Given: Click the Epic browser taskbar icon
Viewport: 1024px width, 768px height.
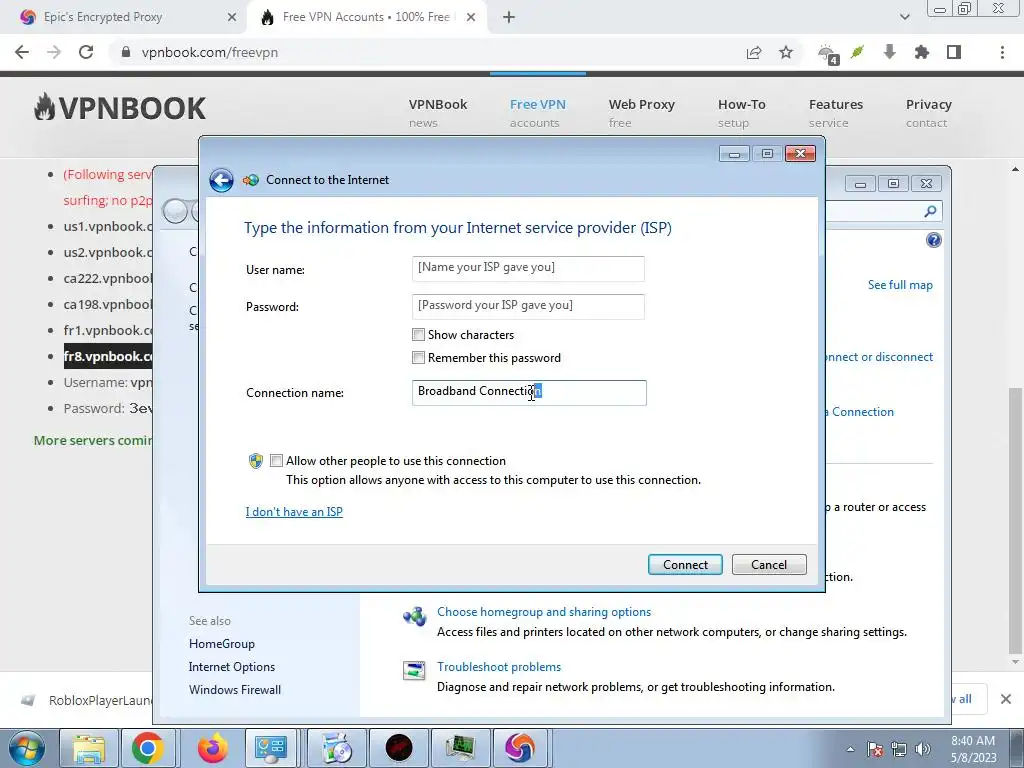Looking at the screenshot, I should 519,748.
